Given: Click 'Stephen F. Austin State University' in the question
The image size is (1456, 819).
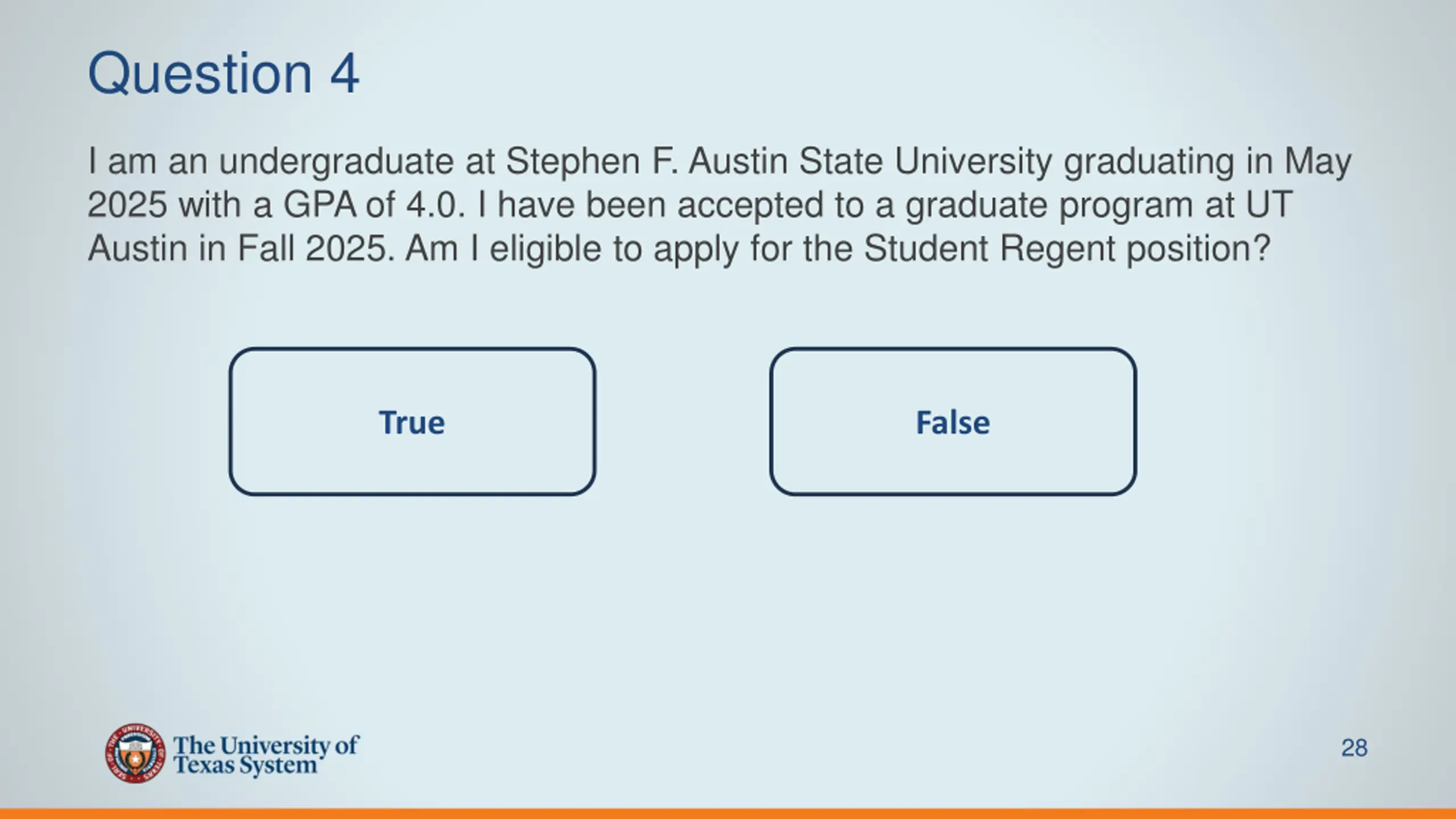Looking at the screenshot, I should pos(779,161).
